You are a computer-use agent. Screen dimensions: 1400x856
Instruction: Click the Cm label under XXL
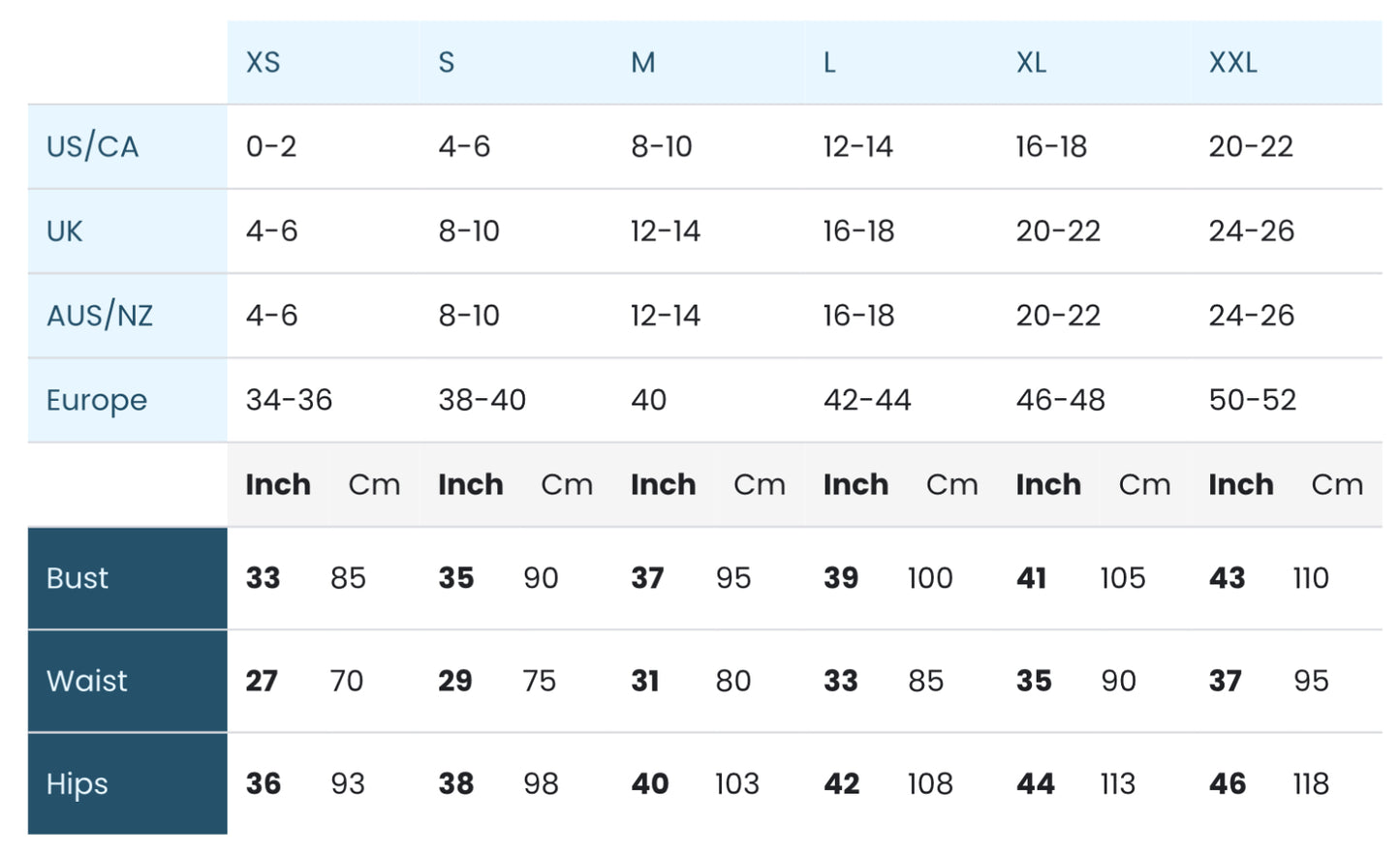1336,484
